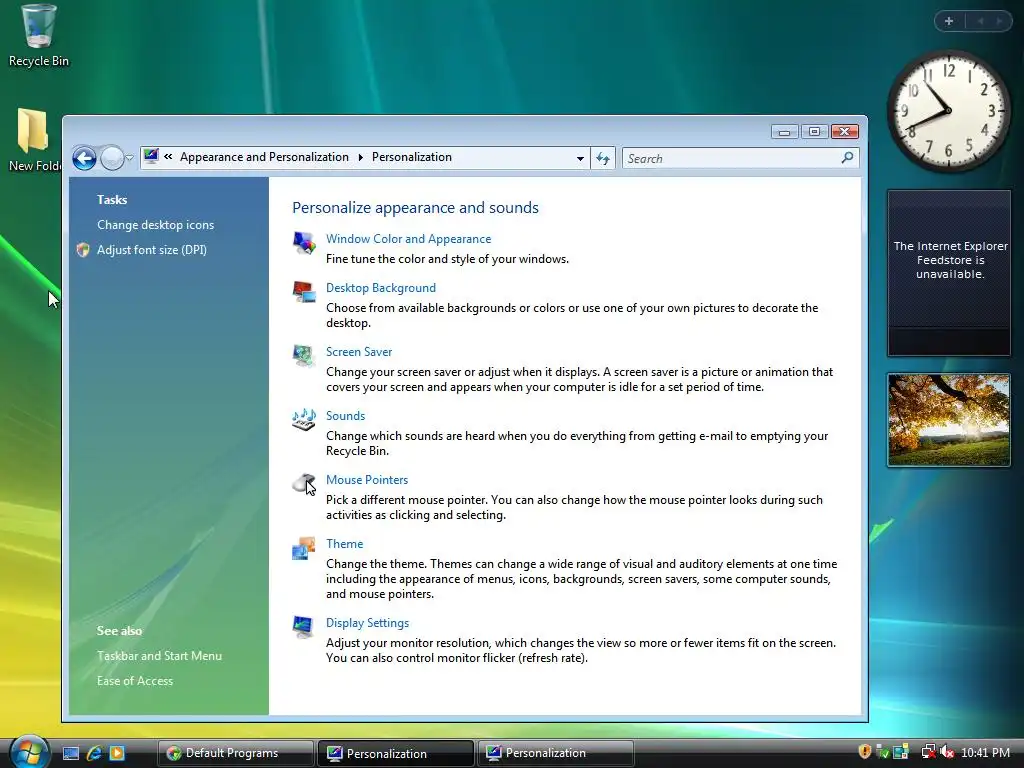
Task: Click the analog clock sidebar gadget
Action: (x=948, y=110)
